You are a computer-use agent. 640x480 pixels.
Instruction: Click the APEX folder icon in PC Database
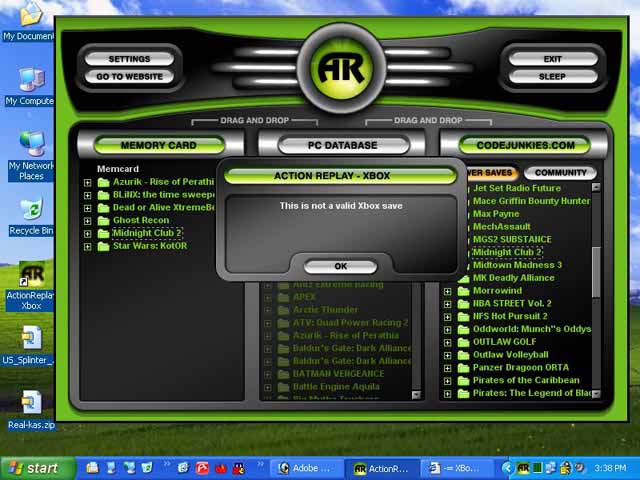pos(283,297)
